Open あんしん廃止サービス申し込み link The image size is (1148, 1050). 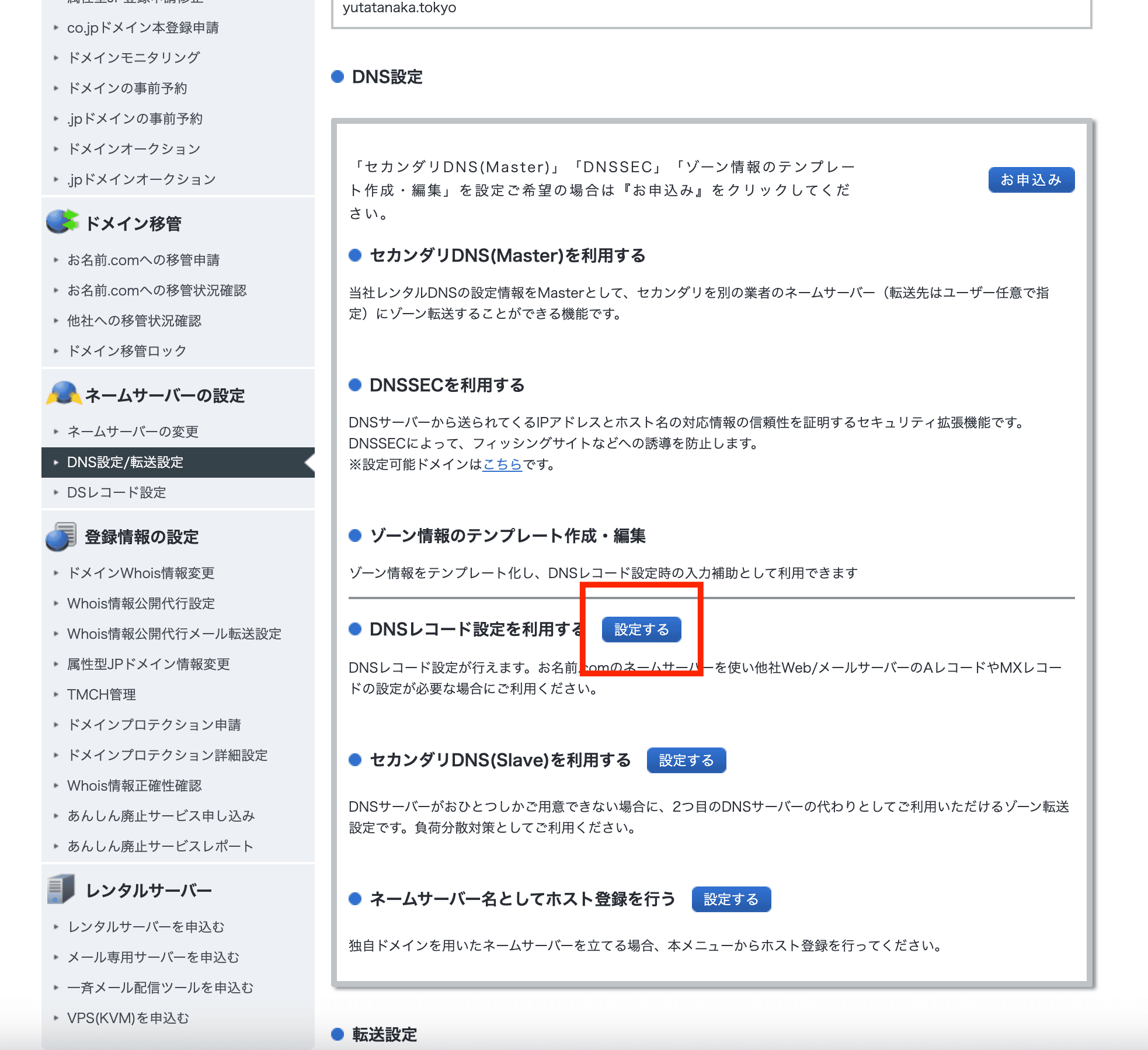click(x=161, y=816)
